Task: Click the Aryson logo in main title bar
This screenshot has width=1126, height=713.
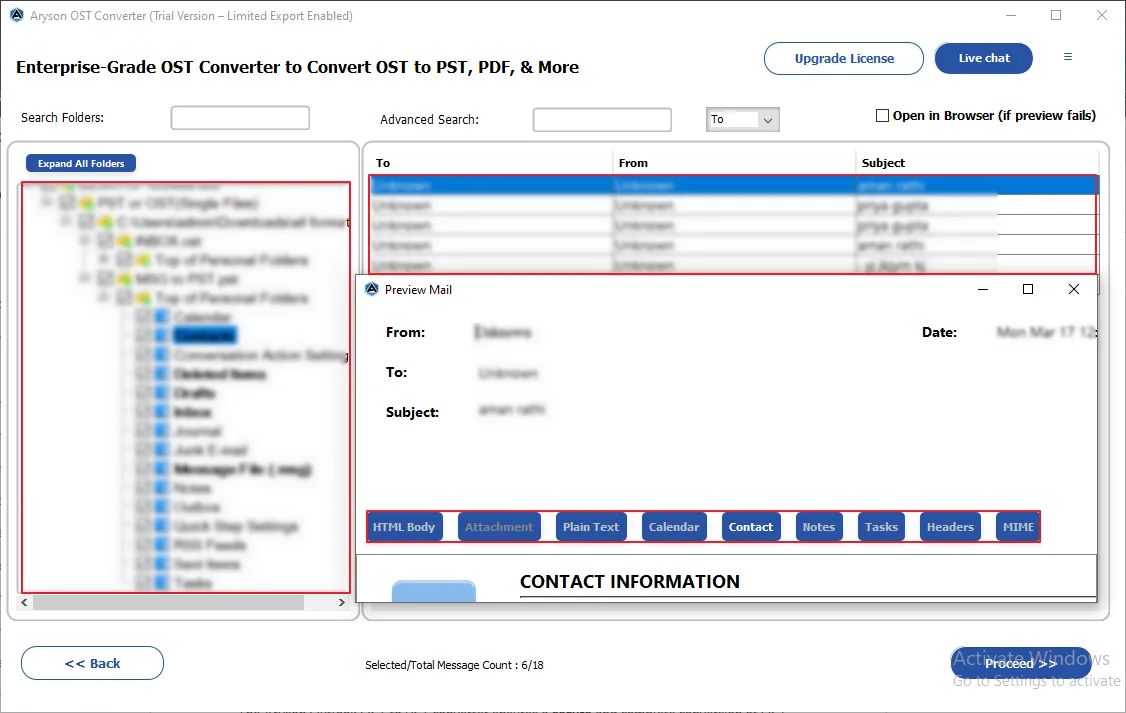Action: pyautogui.click(x=17, y=15)
